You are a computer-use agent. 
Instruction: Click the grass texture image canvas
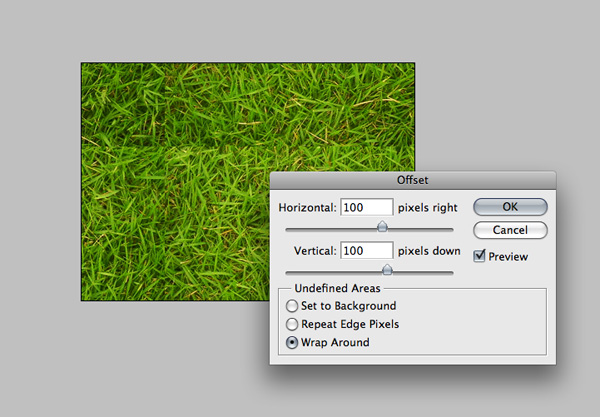click(x=248, y=182)
